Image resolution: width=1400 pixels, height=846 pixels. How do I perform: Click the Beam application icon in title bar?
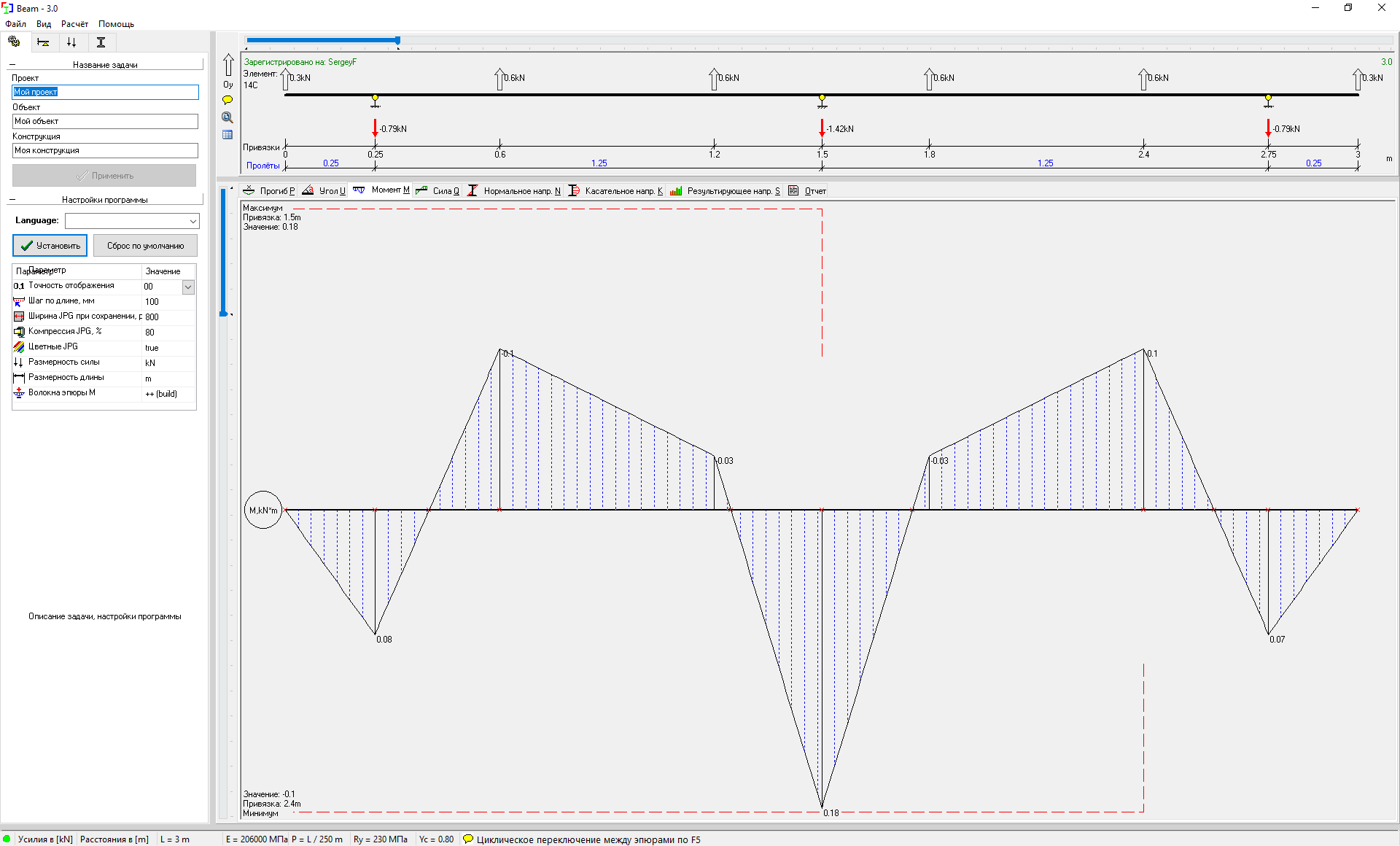pyautogui.click(x=8, y=8)
